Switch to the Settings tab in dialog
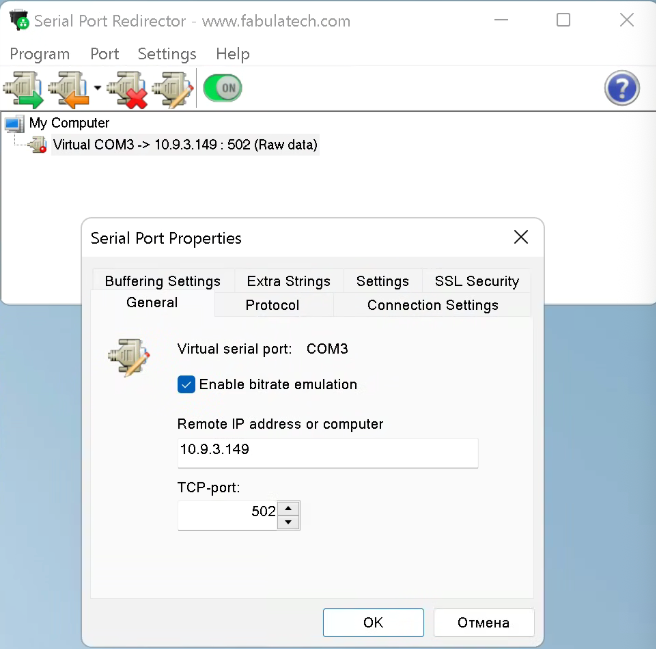The height and width of the screenshot is (649, 656). 382,281
